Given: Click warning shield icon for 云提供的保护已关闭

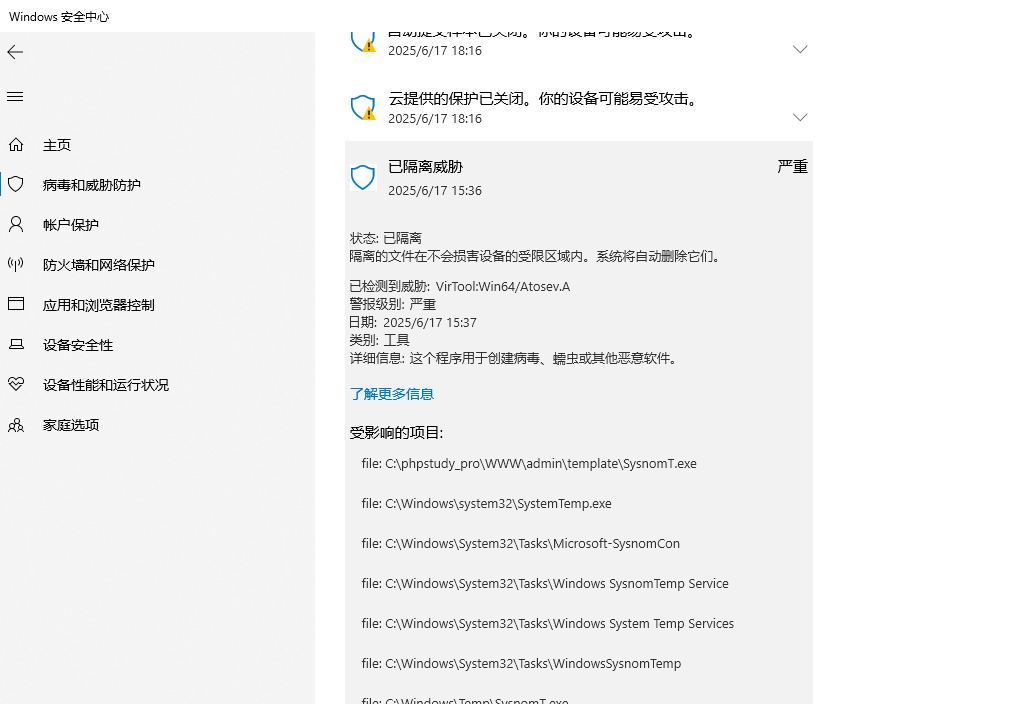Looking at the screenshot, I should pyautogui.click(x=363, y=108).
